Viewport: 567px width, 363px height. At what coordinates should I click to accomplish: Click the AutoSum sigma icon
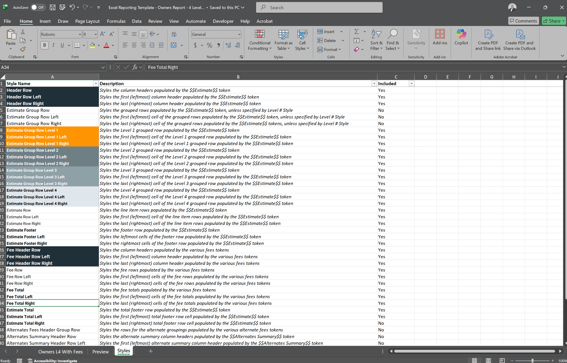tap(357, 32)
